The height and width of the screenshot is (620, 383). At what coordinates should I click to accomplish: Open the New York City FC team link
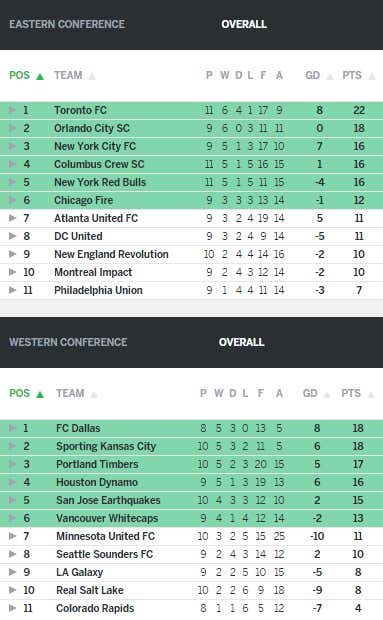click(95, 146)
